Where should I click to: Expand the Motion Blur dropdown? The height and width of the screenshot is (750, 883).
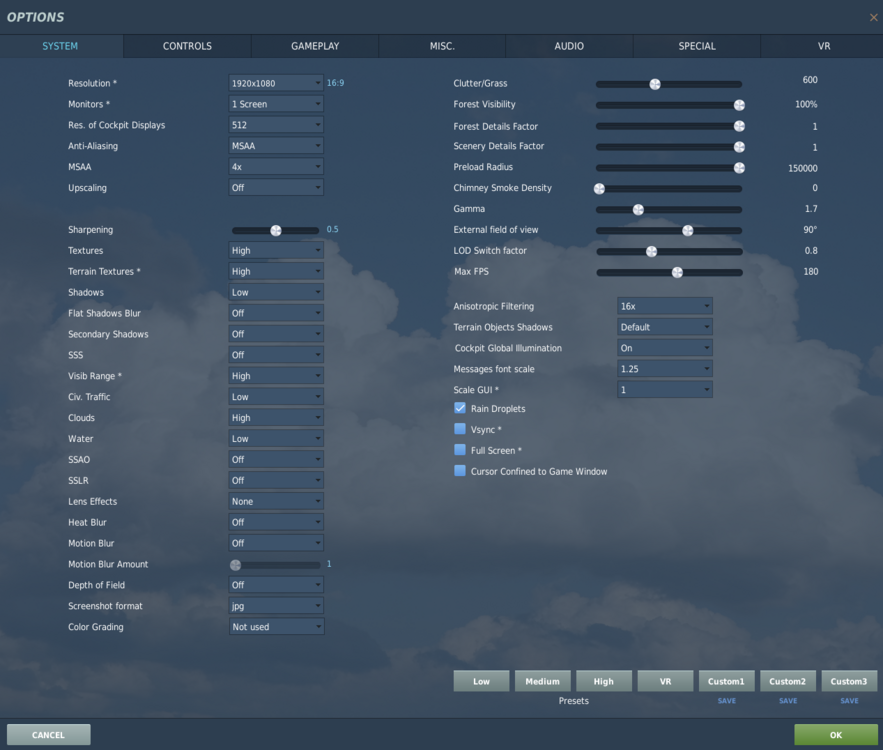click(x=276, y=543)
